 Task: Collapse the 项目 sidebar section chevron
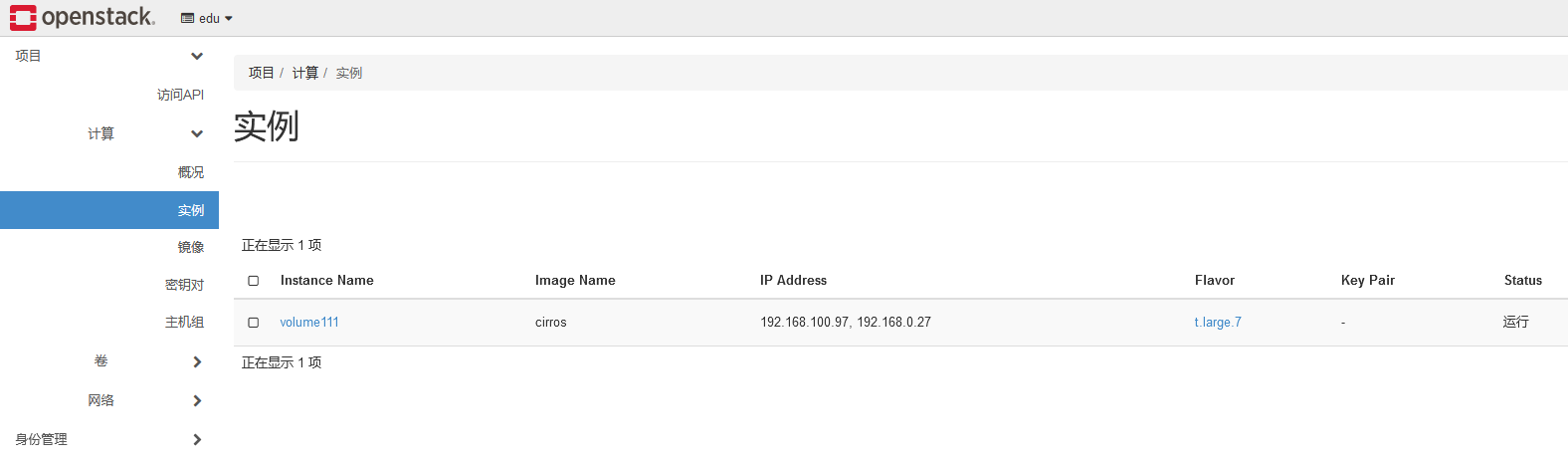pyautogui.click(x=197, y=56)
